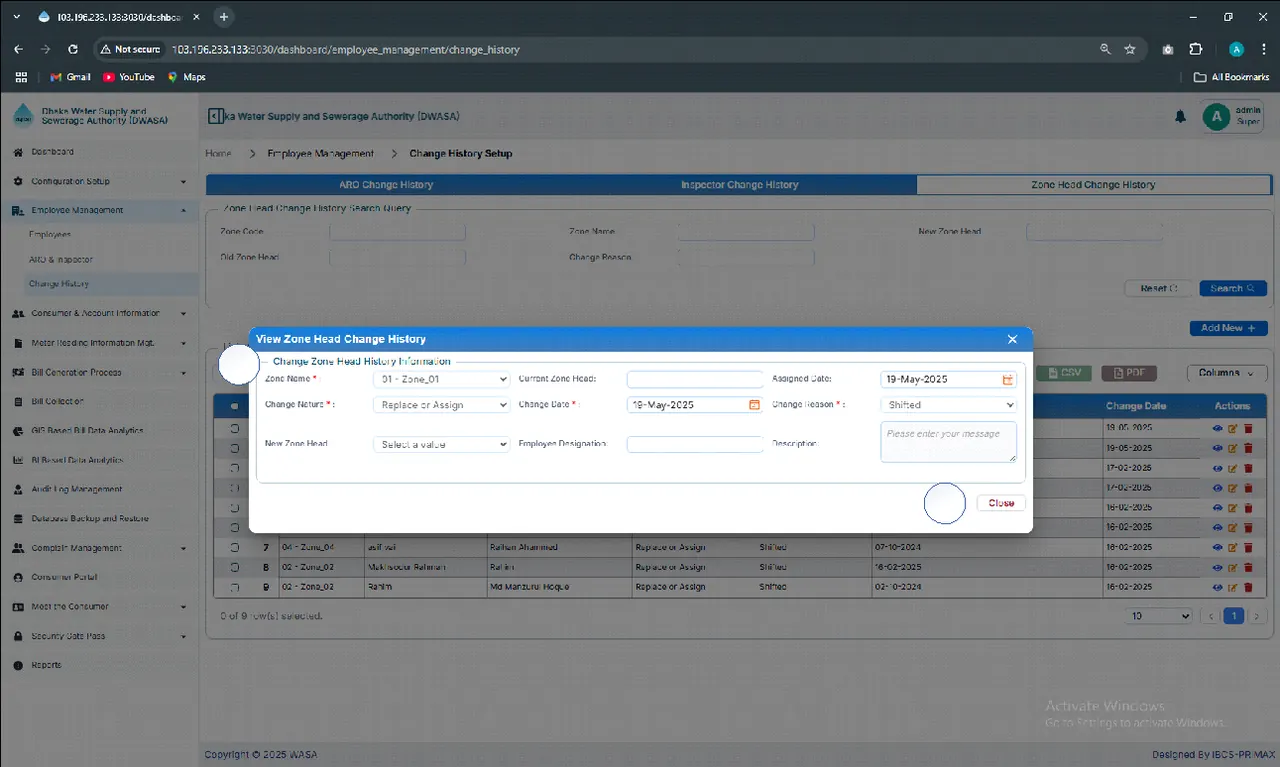Image resolution: width=1280 pixels, height=767 pixels.
Task: Bookmark this page with the star icon
Action: pos(1130,49)
